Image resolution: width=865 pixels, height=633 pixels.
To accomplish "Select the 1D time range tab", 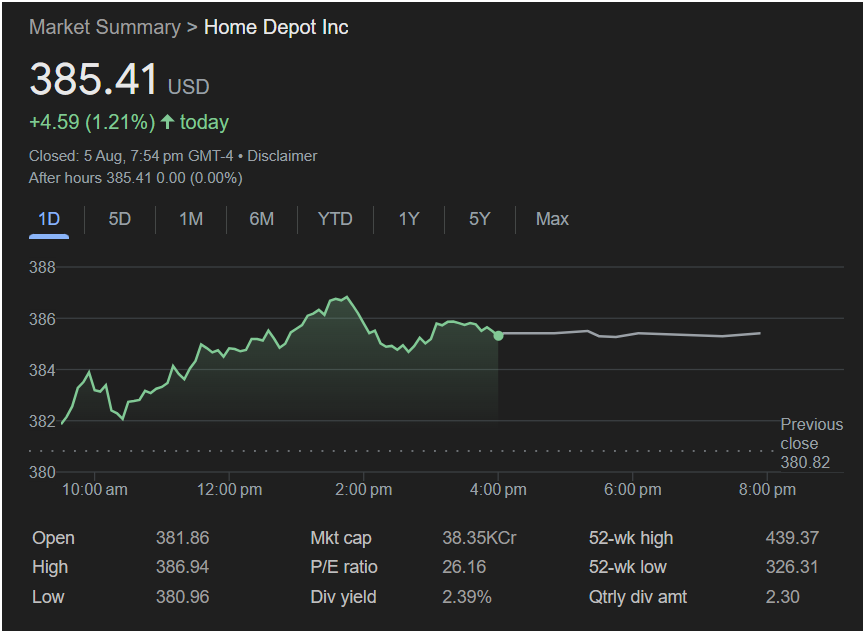I will click(x=49, y=219).
